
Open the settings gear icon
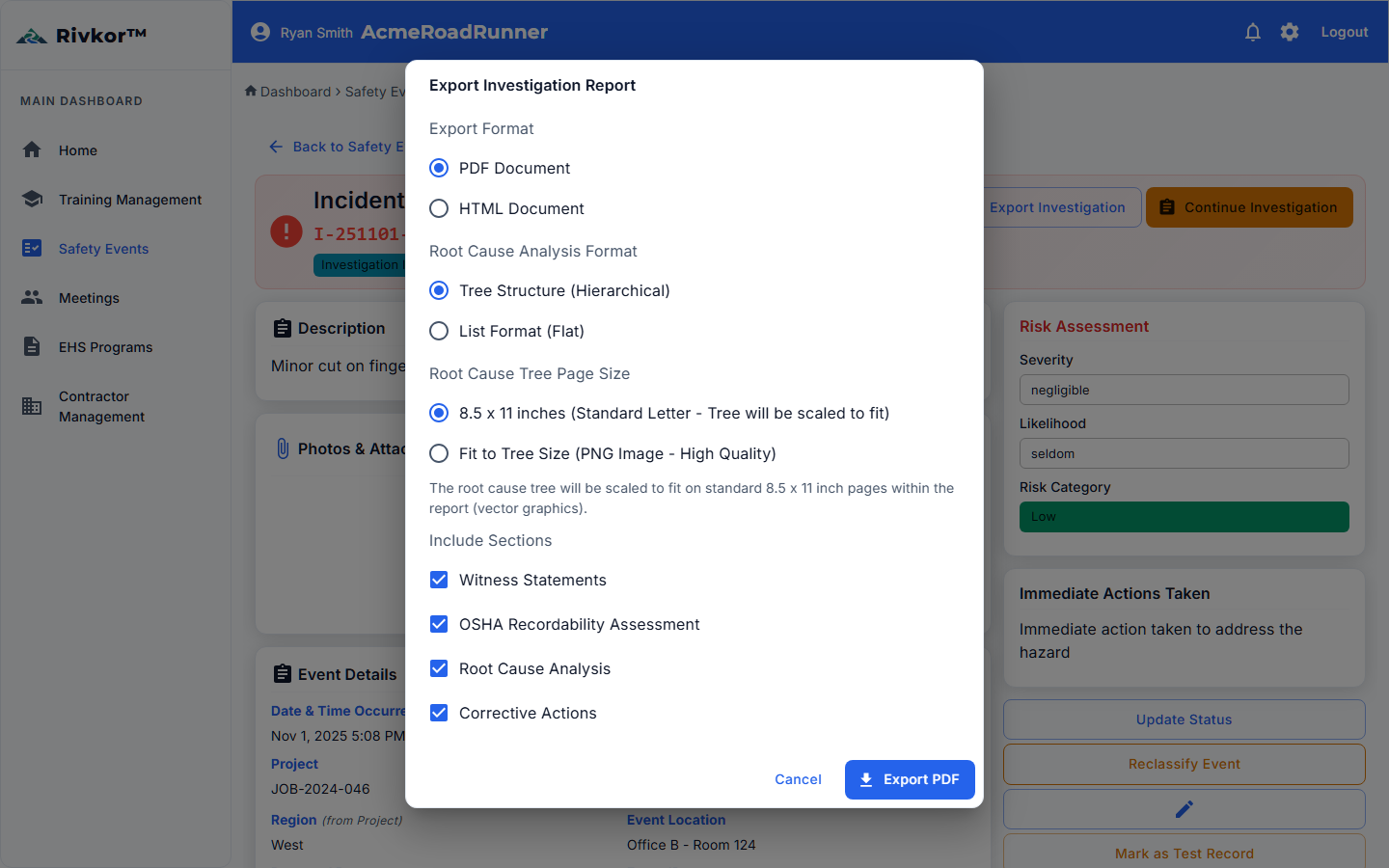coord(1290,32)
